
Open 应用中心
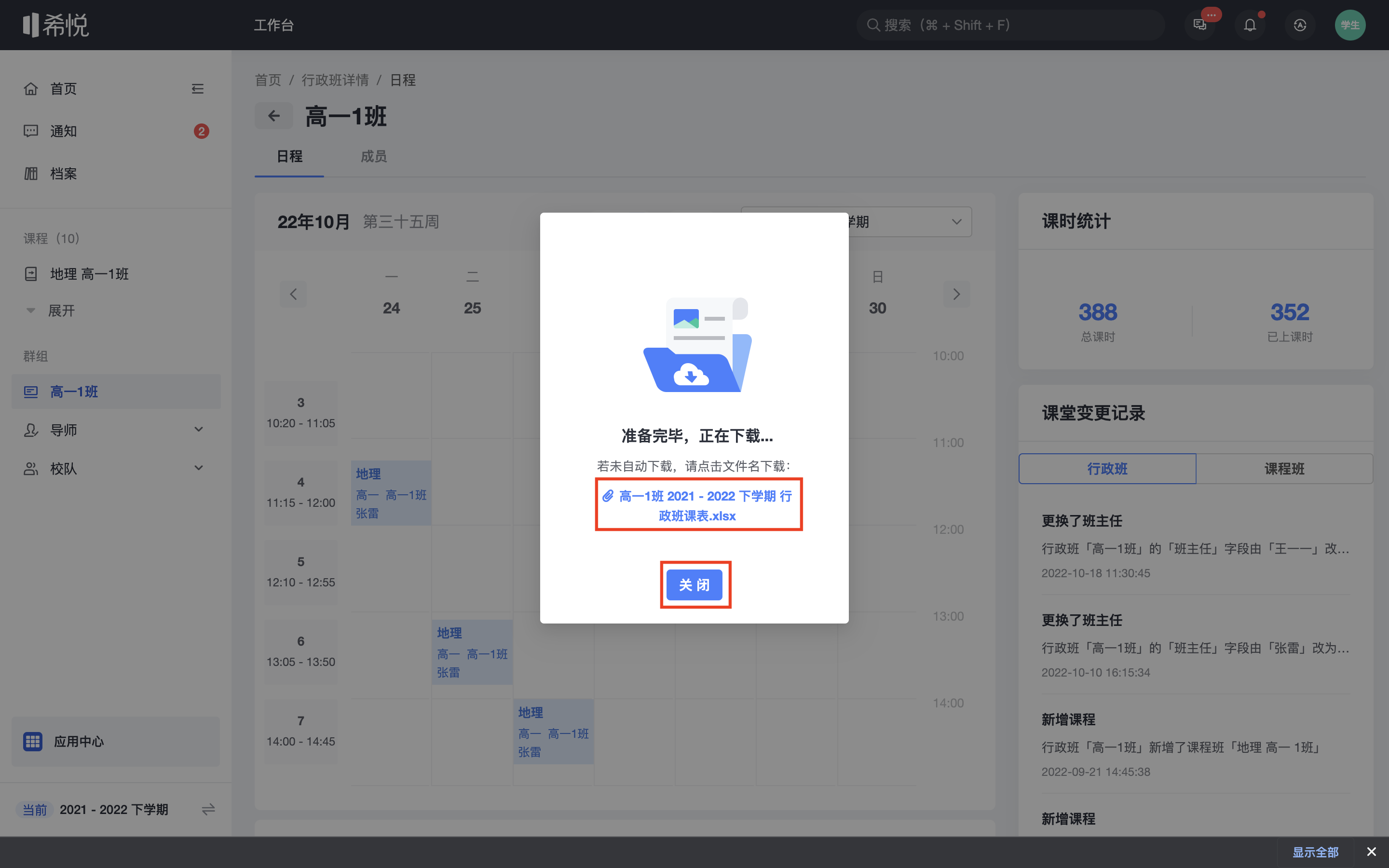coord(115,741)
